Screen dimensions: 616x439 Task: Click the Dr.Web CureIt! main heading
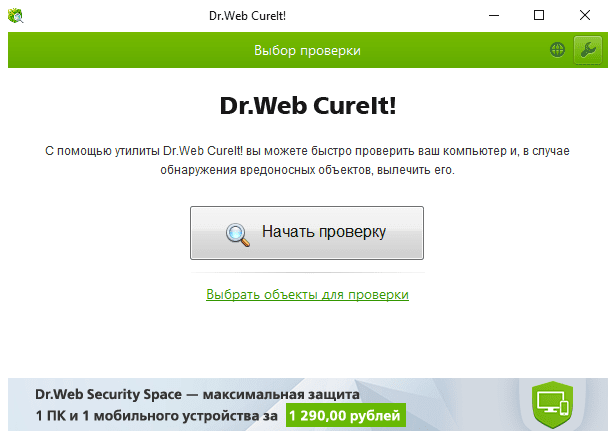tap(308, 106)
